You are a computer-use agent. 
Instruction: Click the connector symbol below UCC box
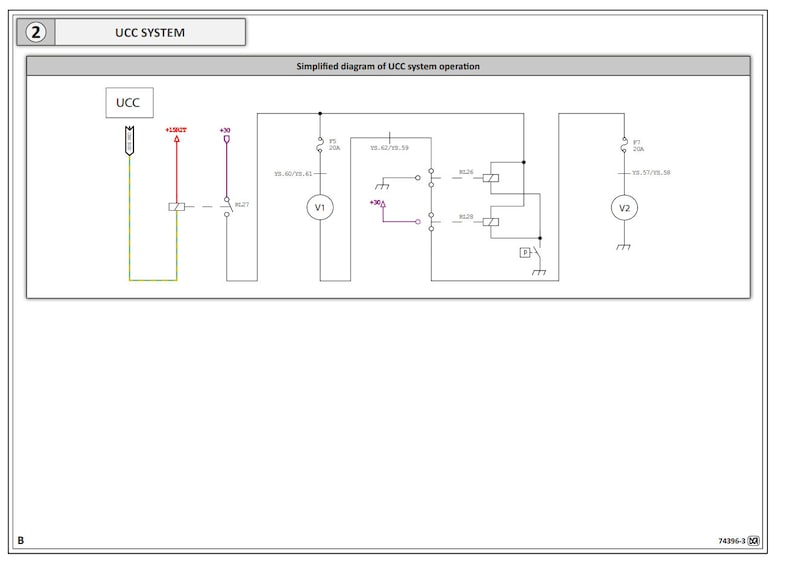pyautogui.click(x=130, y=141)
